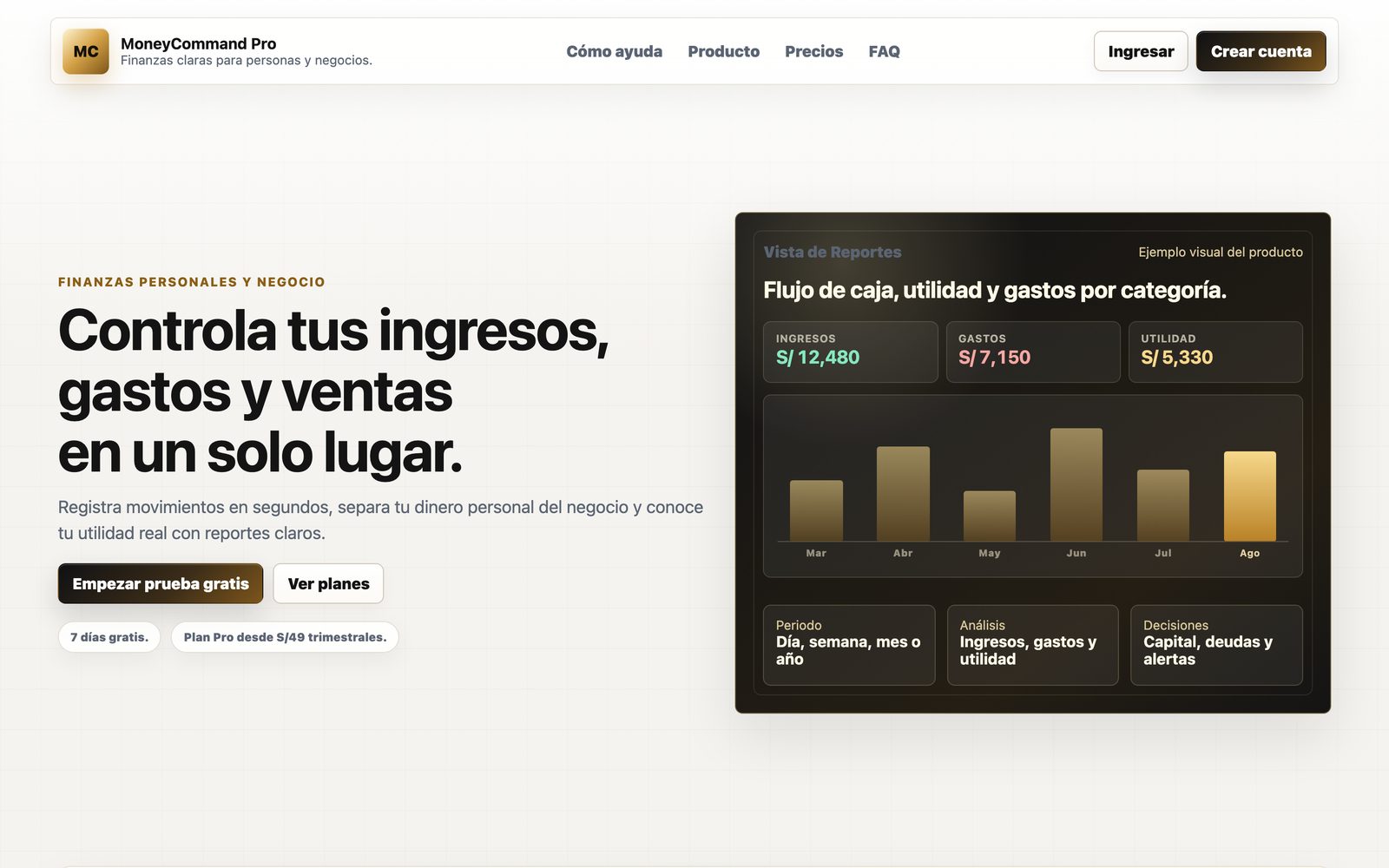The width and height of the screenshot is (1389, 868).
Task: Click 'Plan Pro desde S/49 trimestrales.' badge
Action: (x=285, y=637)
